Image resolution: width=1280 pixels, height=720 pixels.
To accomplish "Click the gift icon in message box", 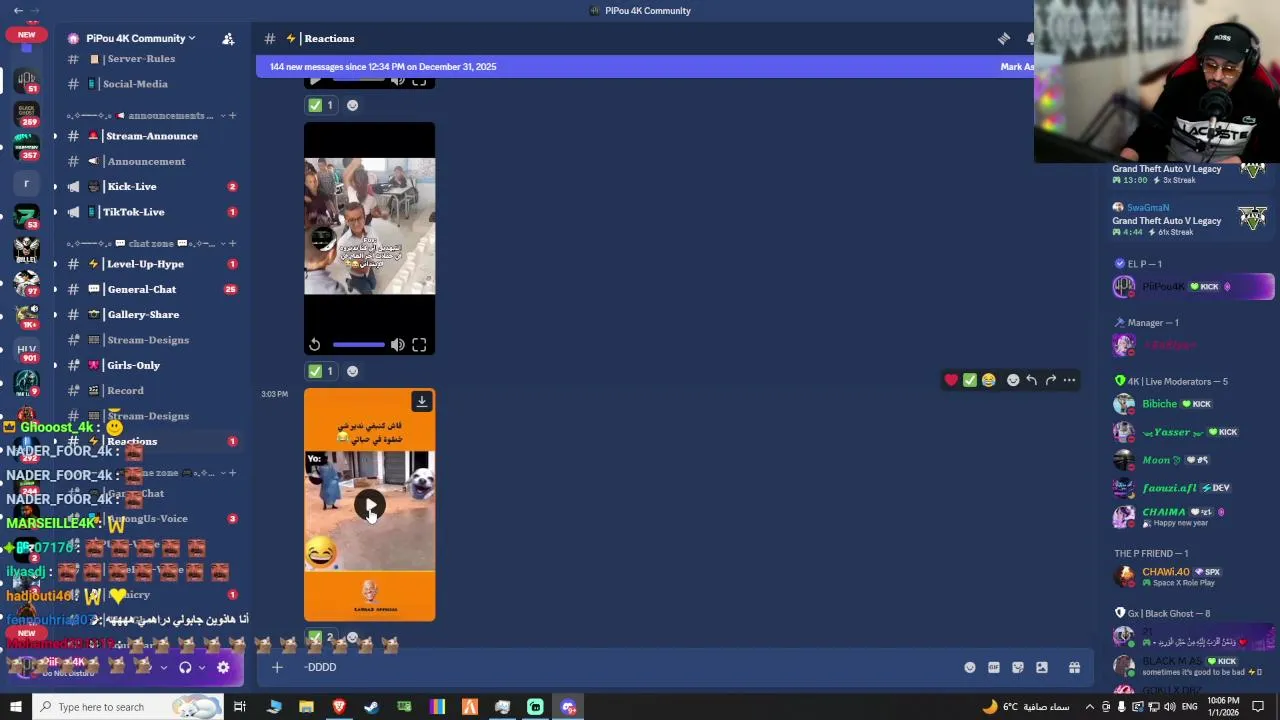I will click(x=1074, y=667).
